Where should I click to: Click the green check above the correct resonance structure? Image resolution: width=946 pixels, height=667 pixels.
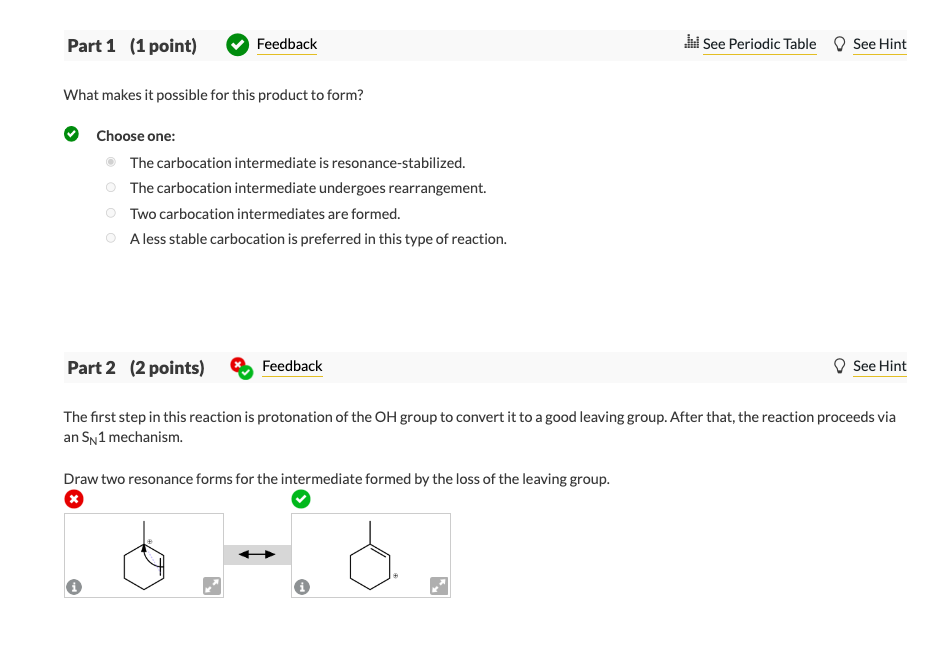[301, 498]
